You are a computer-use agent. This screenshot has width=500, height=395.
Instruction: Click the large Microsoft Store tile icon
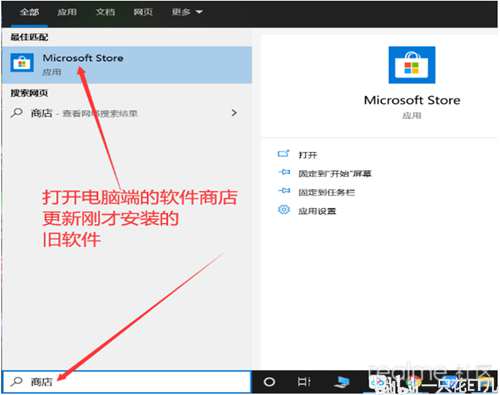412,65
